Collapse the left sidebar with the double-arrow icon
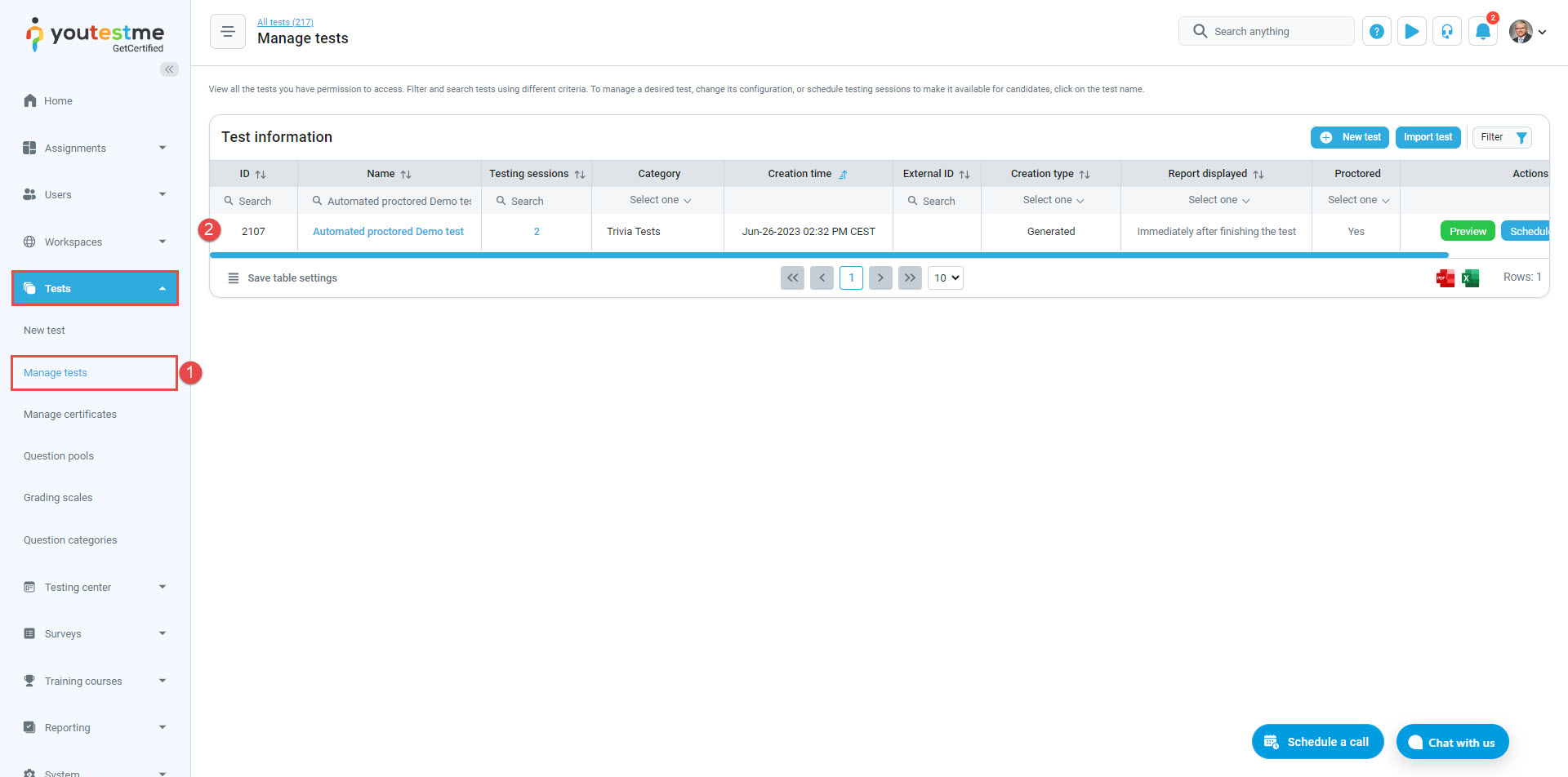Viewport: 1568px width, 777px height. point(169,69)
